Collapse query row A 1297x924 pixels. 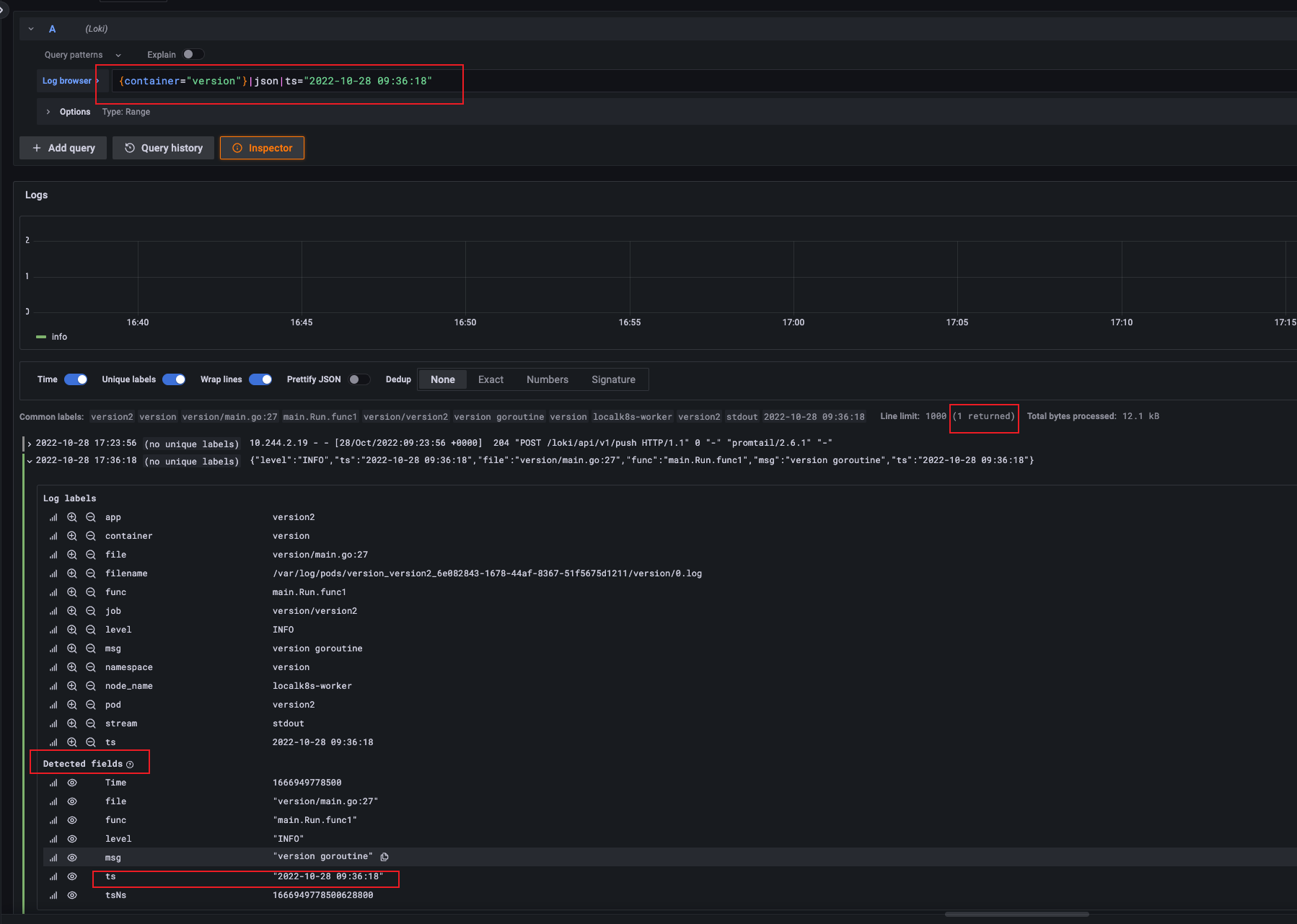coord(31,29)
